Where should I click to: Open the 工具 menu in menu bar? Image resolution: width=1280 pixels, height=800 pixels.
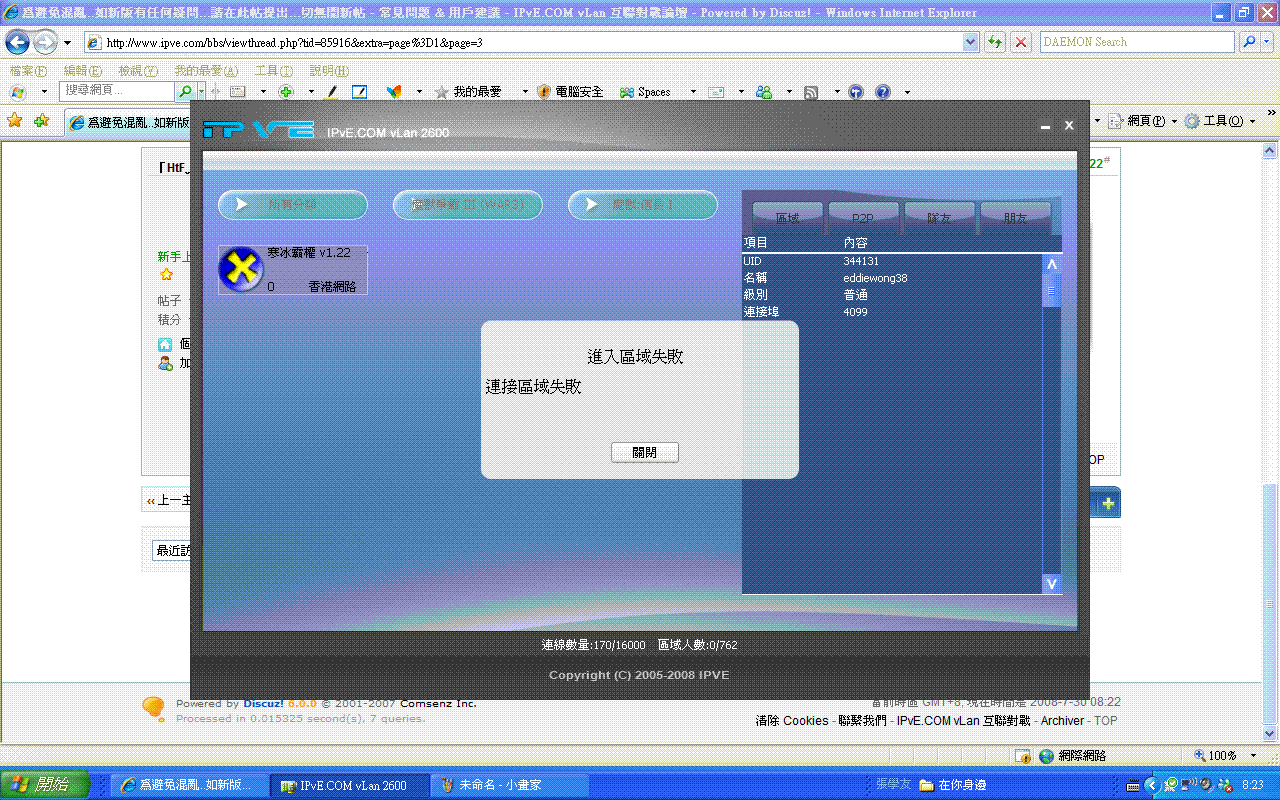[x=274, y=71]
